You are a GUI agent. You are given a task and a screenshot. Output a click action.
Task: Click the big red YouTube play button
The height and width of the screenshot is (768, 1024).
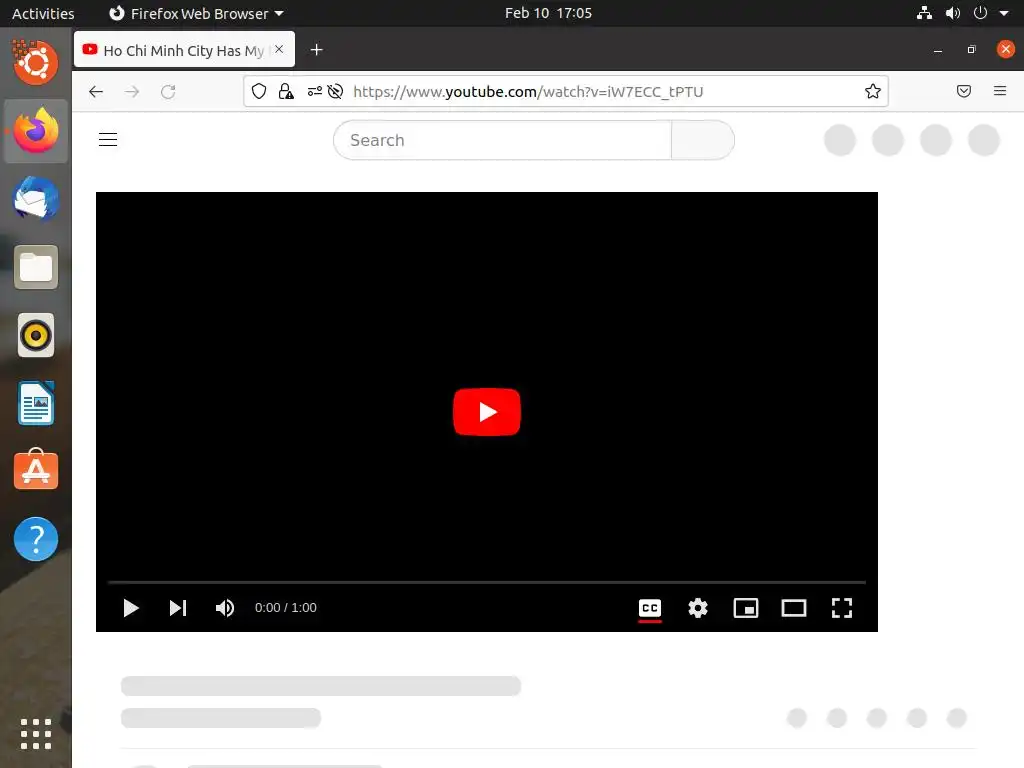[487, 411]
